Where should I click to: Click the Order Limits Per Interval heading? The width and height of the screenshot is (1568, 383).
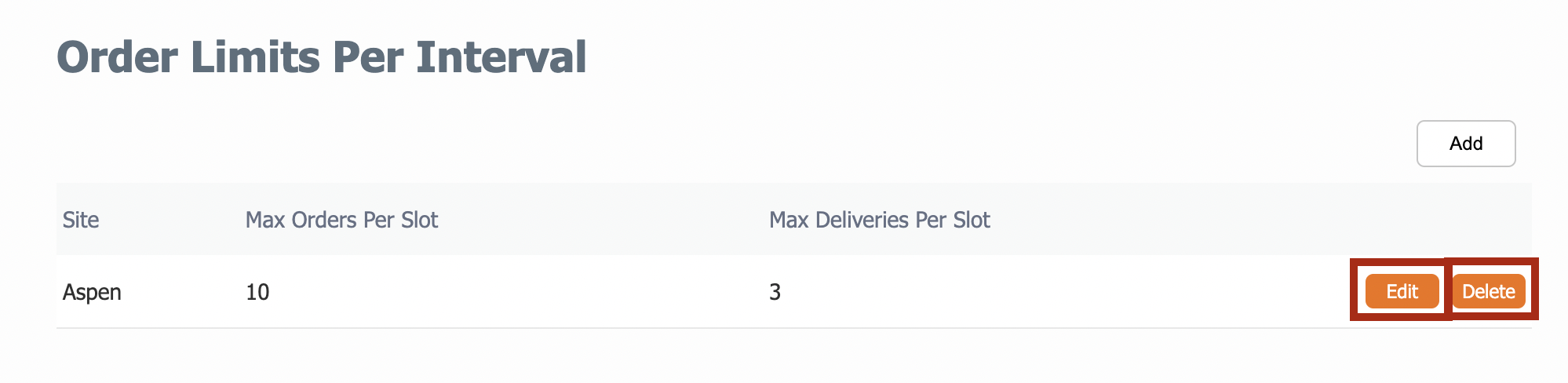point(322,57)
